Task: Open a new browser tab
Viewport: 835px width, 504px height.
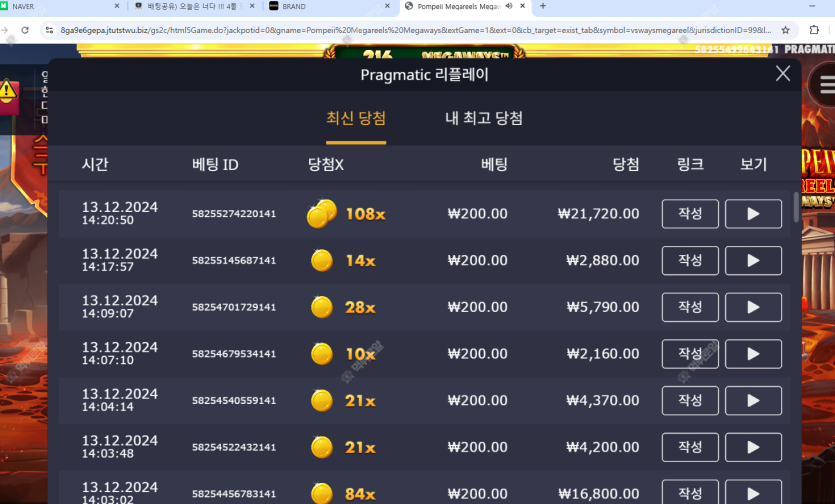Action: point(543,6)
